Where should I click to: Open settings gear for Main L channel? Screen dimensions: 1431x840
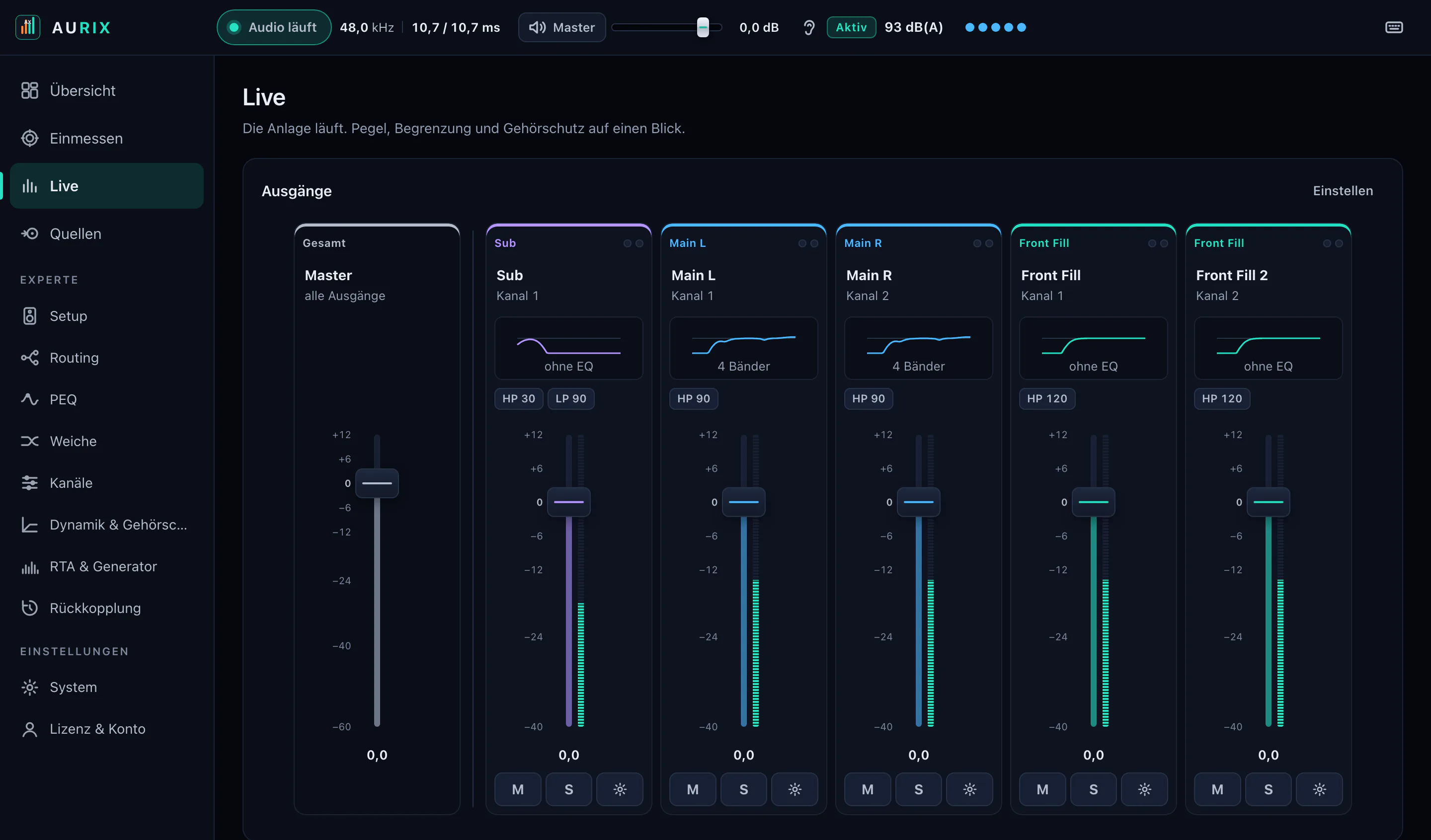(795, 789)
